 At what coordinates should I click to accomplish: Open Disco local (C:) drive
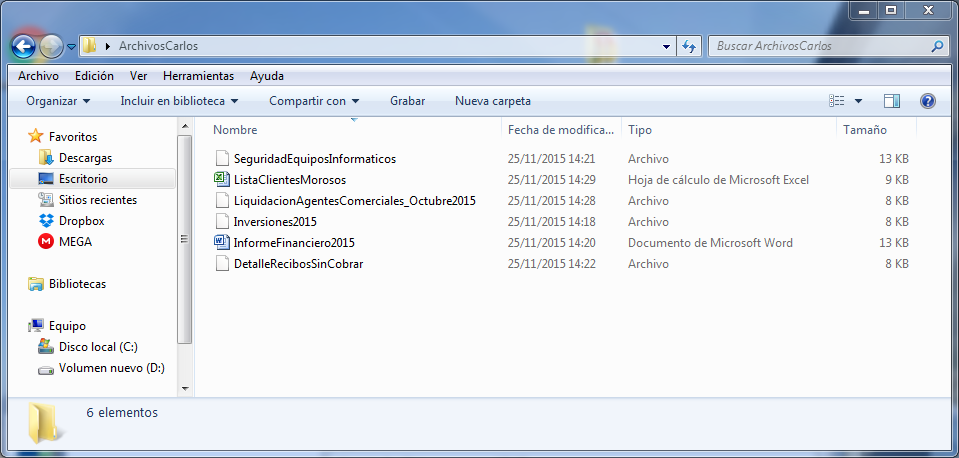(x=98, y=347)
